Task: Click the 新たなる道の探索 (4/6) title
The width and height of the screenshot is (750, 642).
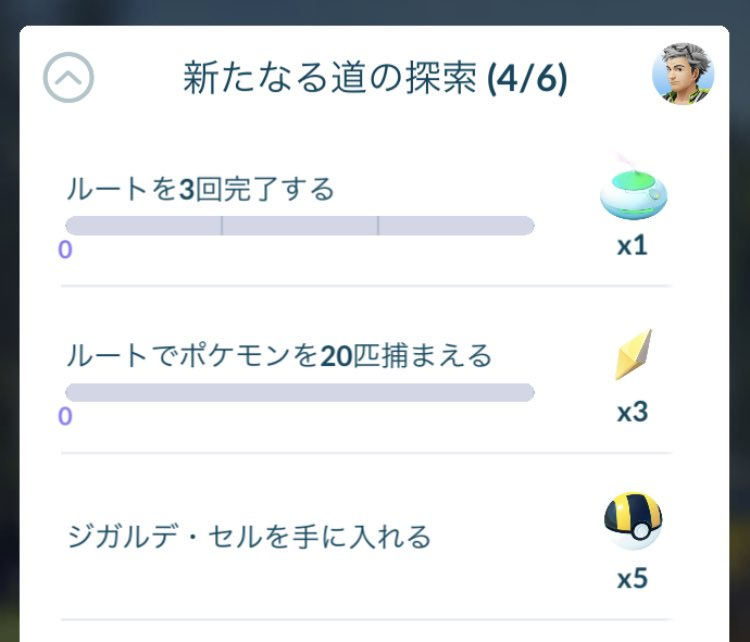Action: [x=375, y=78]
